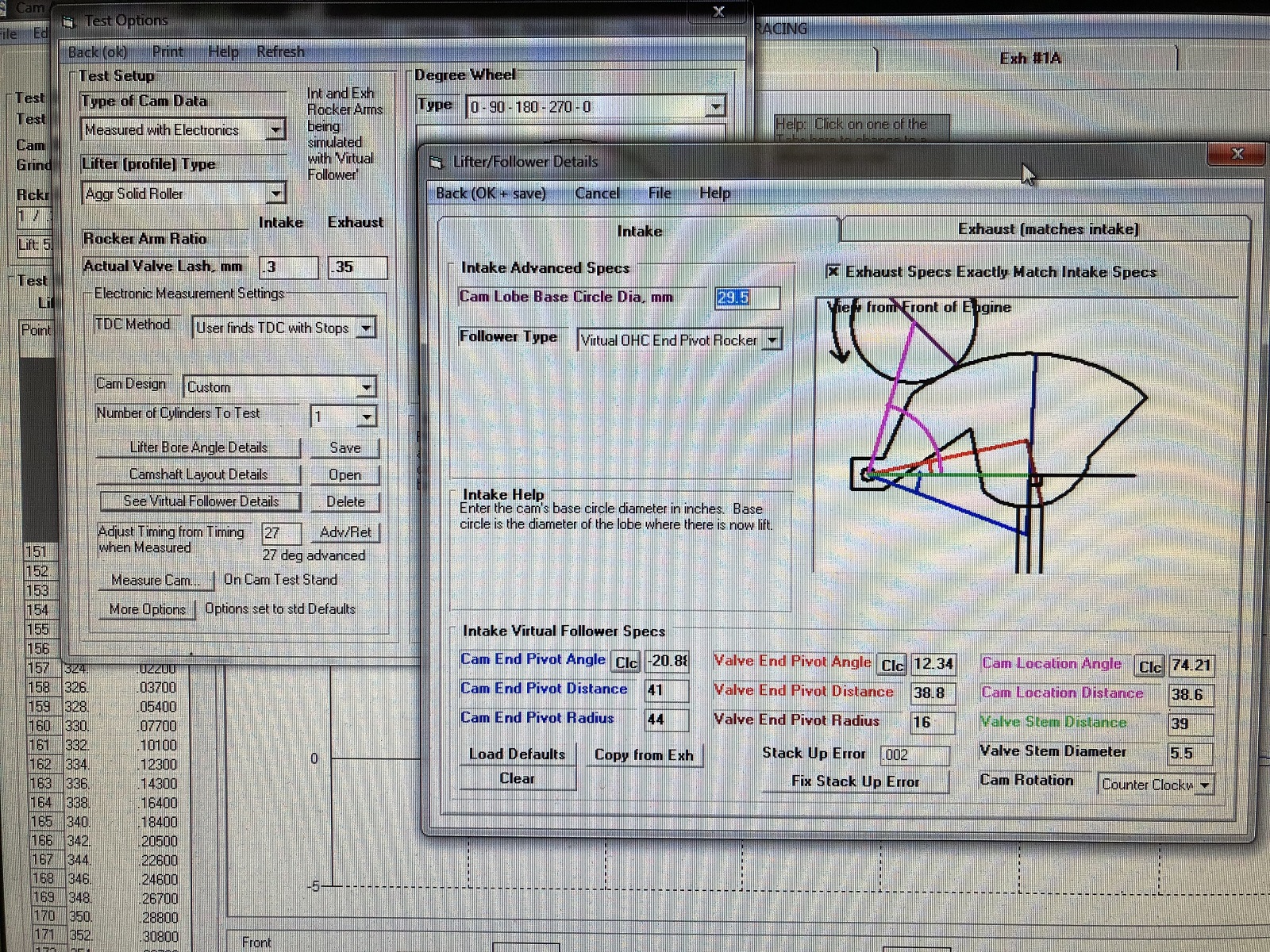The width and height of the screenshot is (1270, 952).
Task: Click the Load Defaults button
Action: [517, 754]
